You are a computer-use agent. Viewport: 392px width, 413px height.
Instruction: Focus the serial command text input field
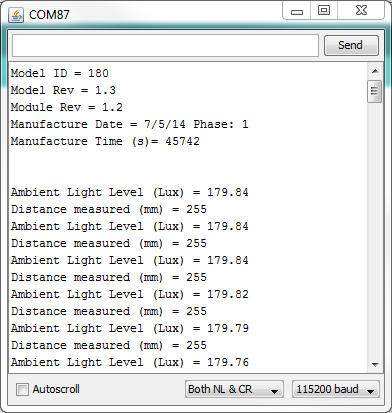(165, 45)
